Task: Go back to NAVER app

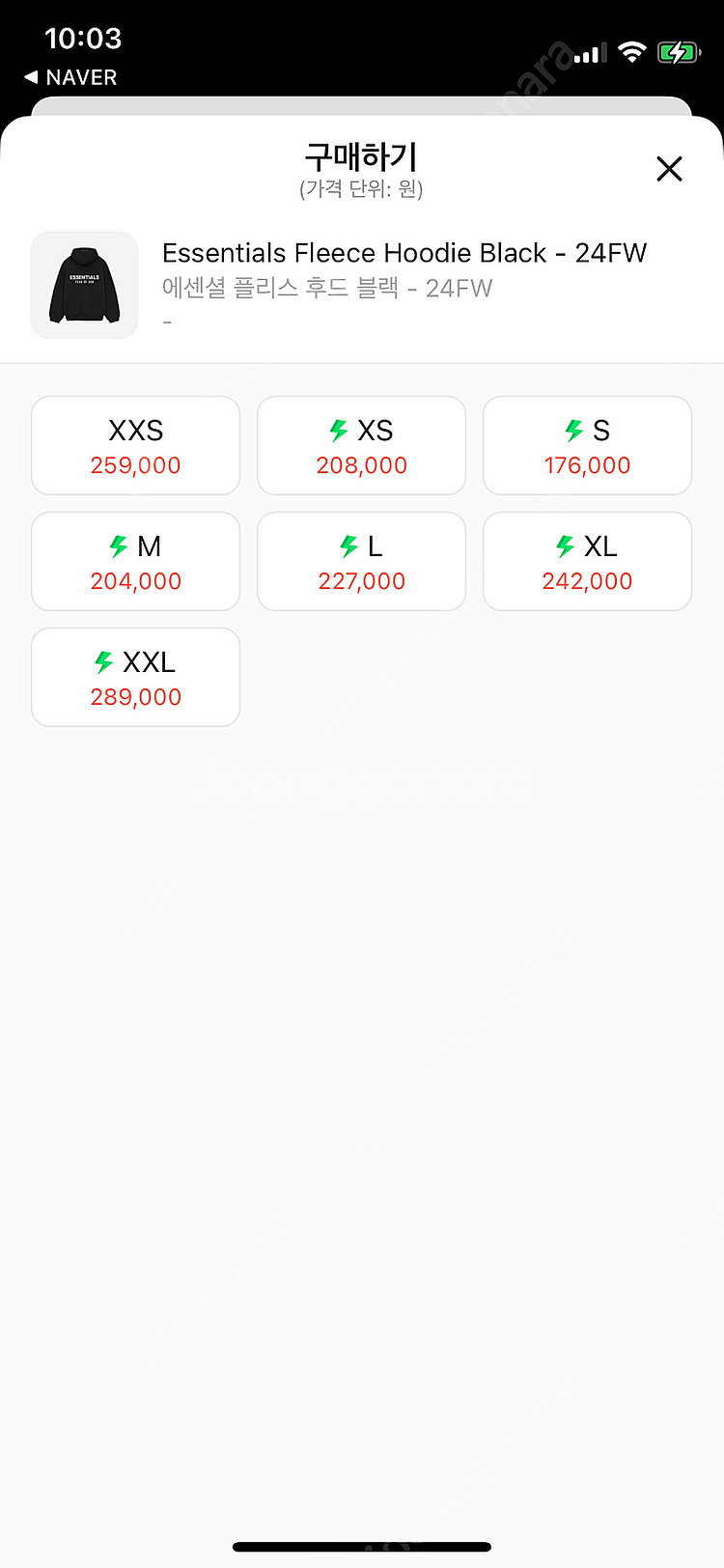Action: (x=70, y=77)
